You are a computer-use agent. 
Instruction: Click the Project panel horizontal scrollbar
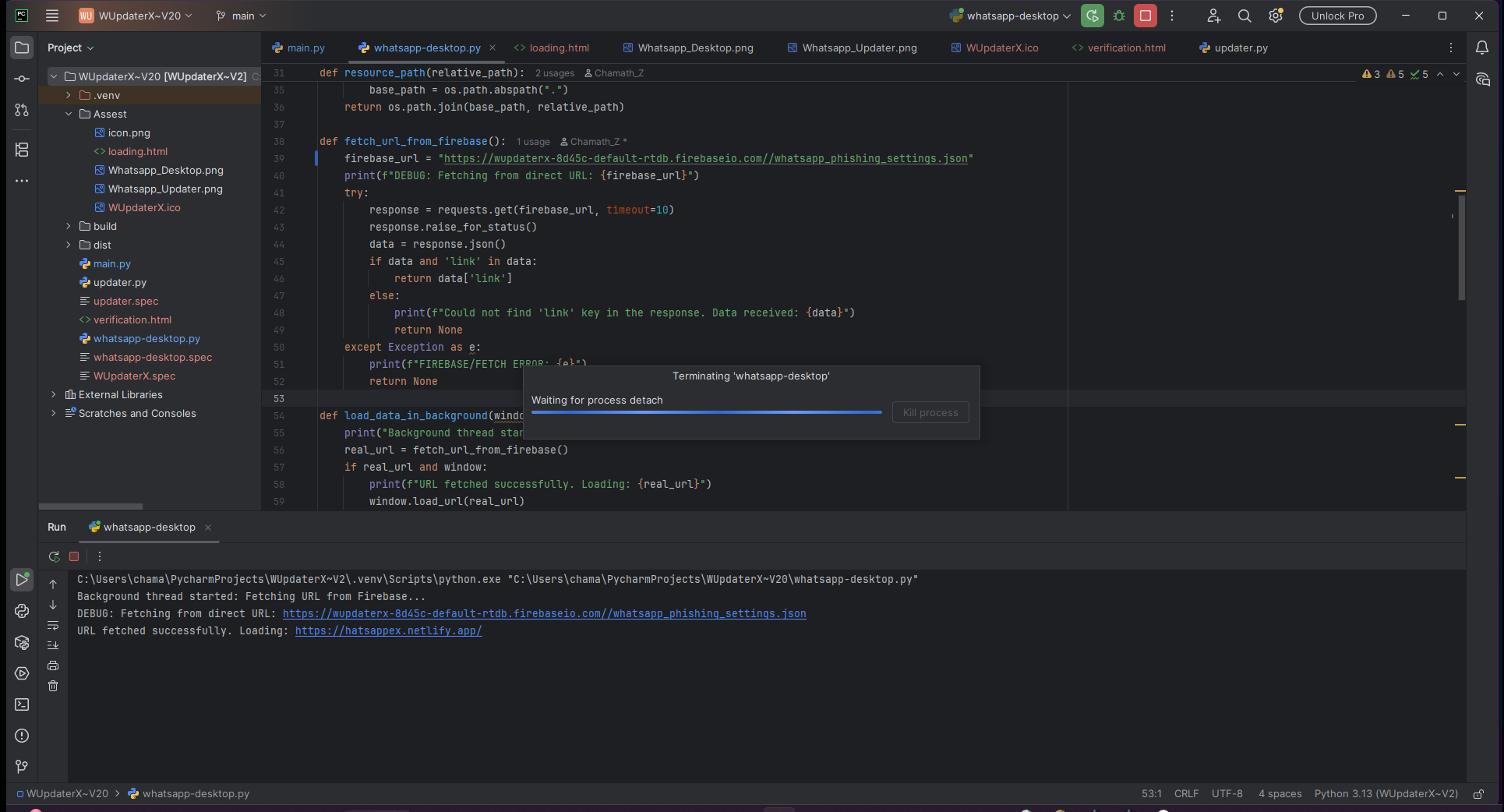pyautogui.click(x=90, y=507)
